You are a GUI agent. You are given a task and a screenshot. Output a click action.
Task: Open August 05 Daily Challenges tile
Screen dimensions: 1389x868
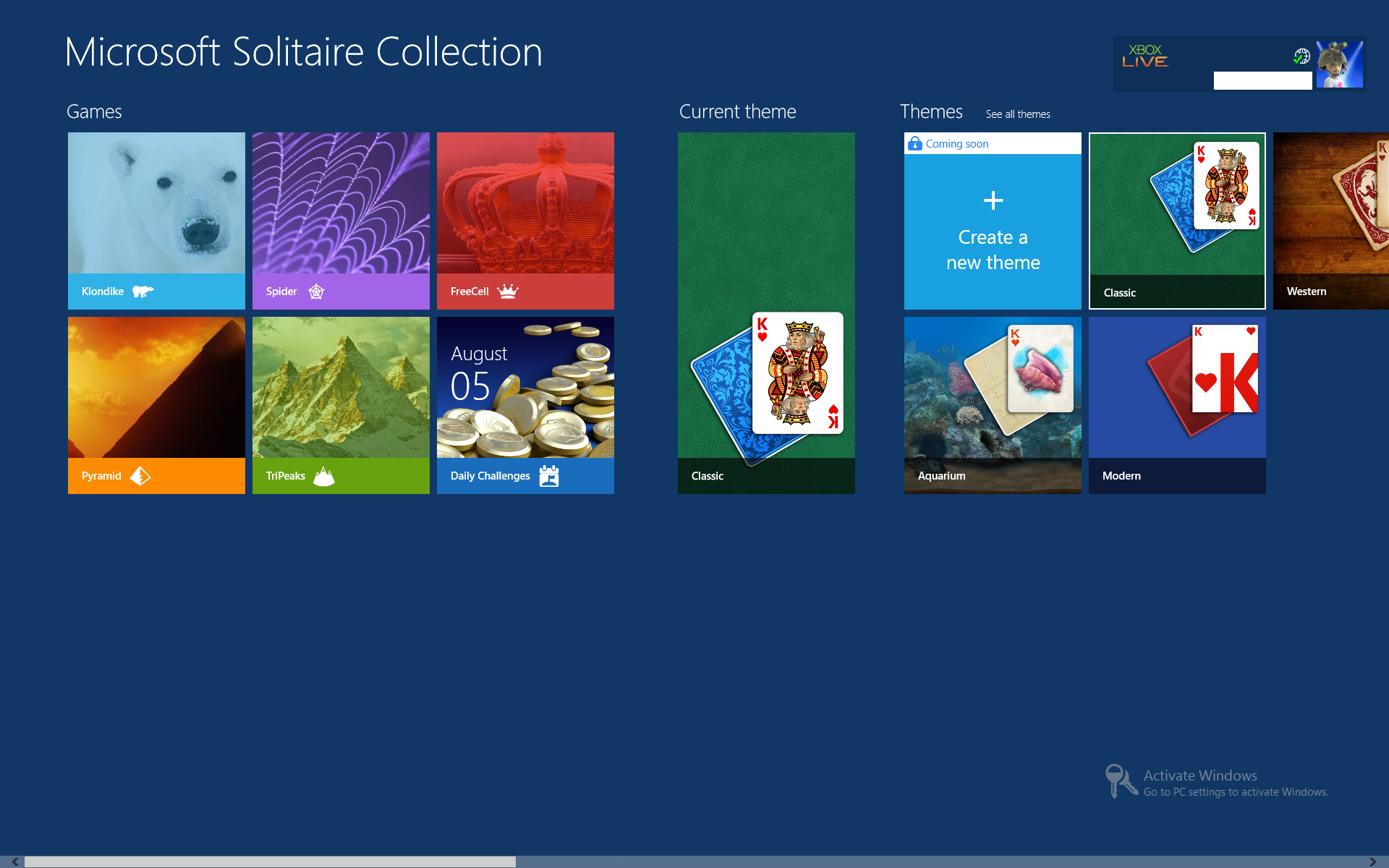pos(525,405)
